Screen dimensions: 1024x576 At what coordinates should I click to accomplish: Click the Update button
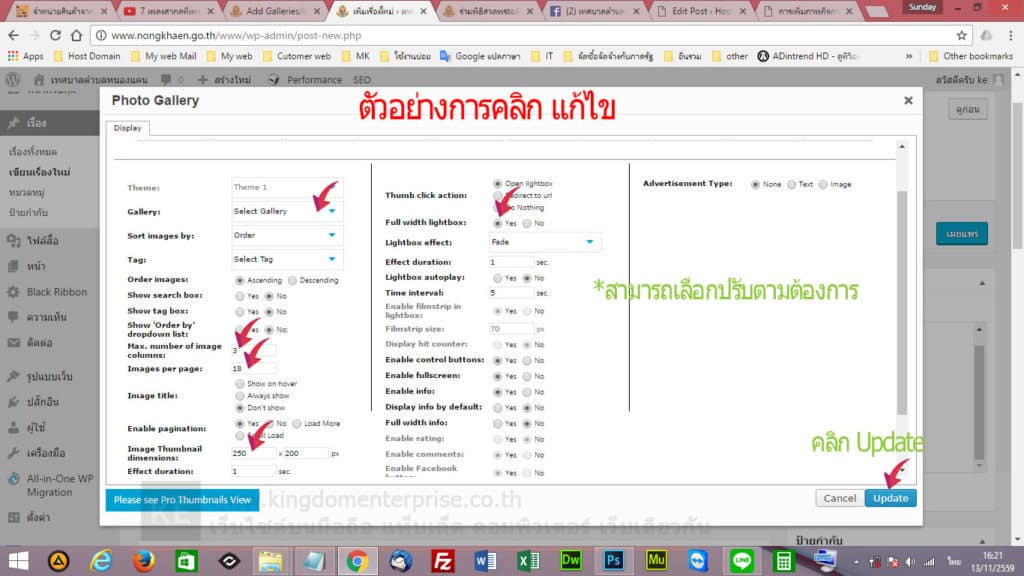tap(889, 498)
